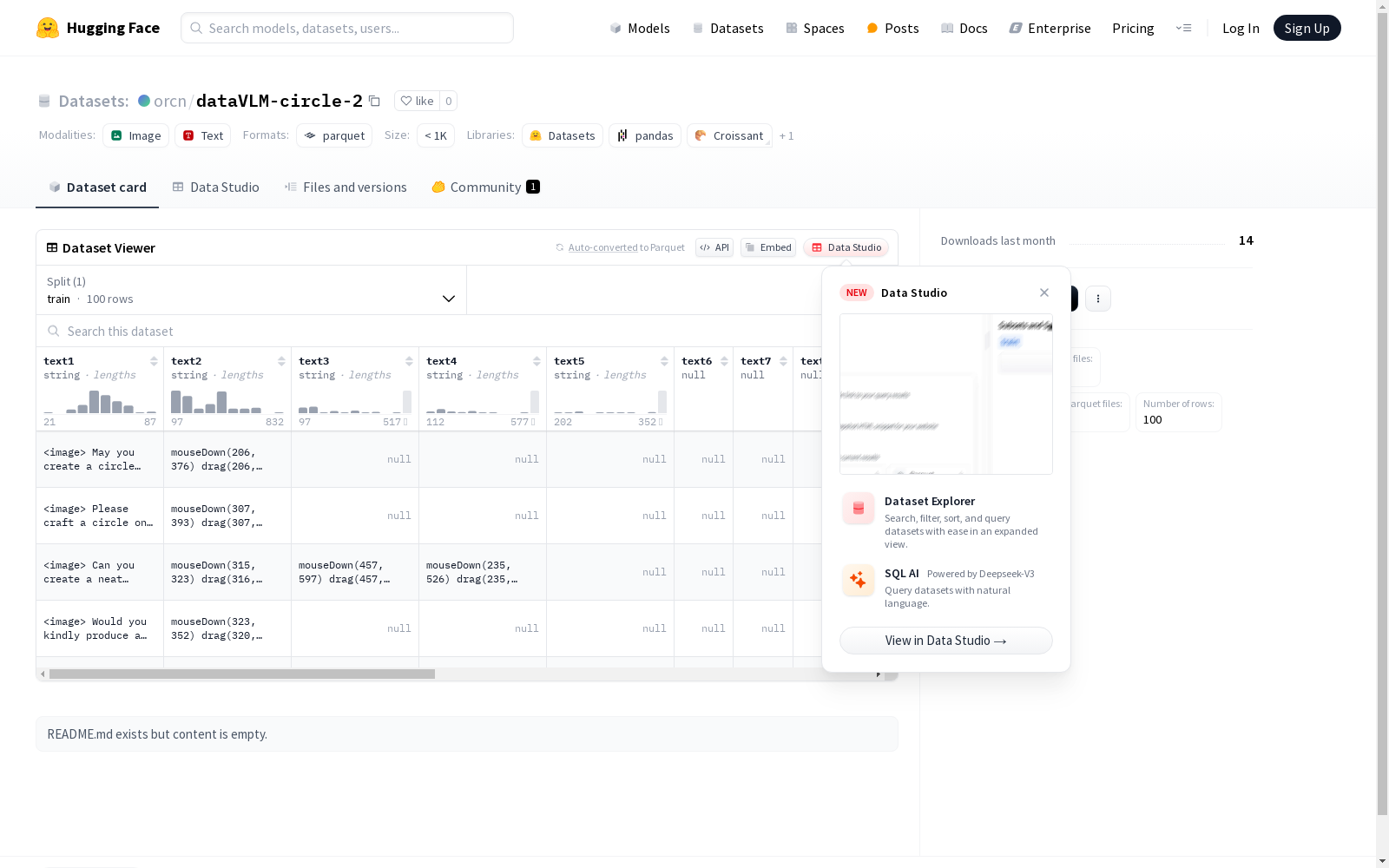The image size is (1389, 868).
Task: Go to Spaces in the top navigation
Action: (815, 28)
